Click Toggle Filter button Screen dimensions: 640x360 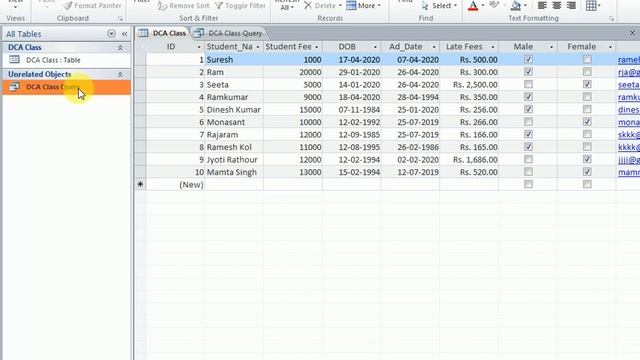pos(240,6)
